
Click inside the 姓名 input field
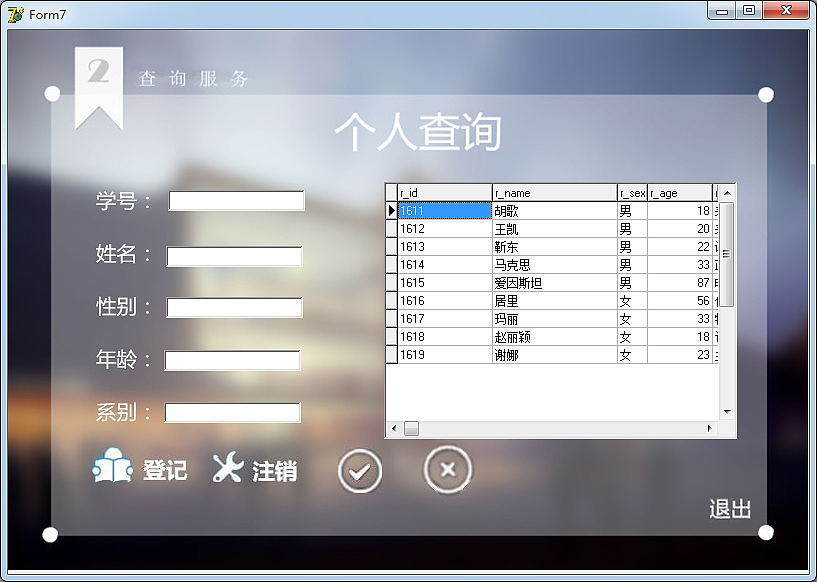234,256
